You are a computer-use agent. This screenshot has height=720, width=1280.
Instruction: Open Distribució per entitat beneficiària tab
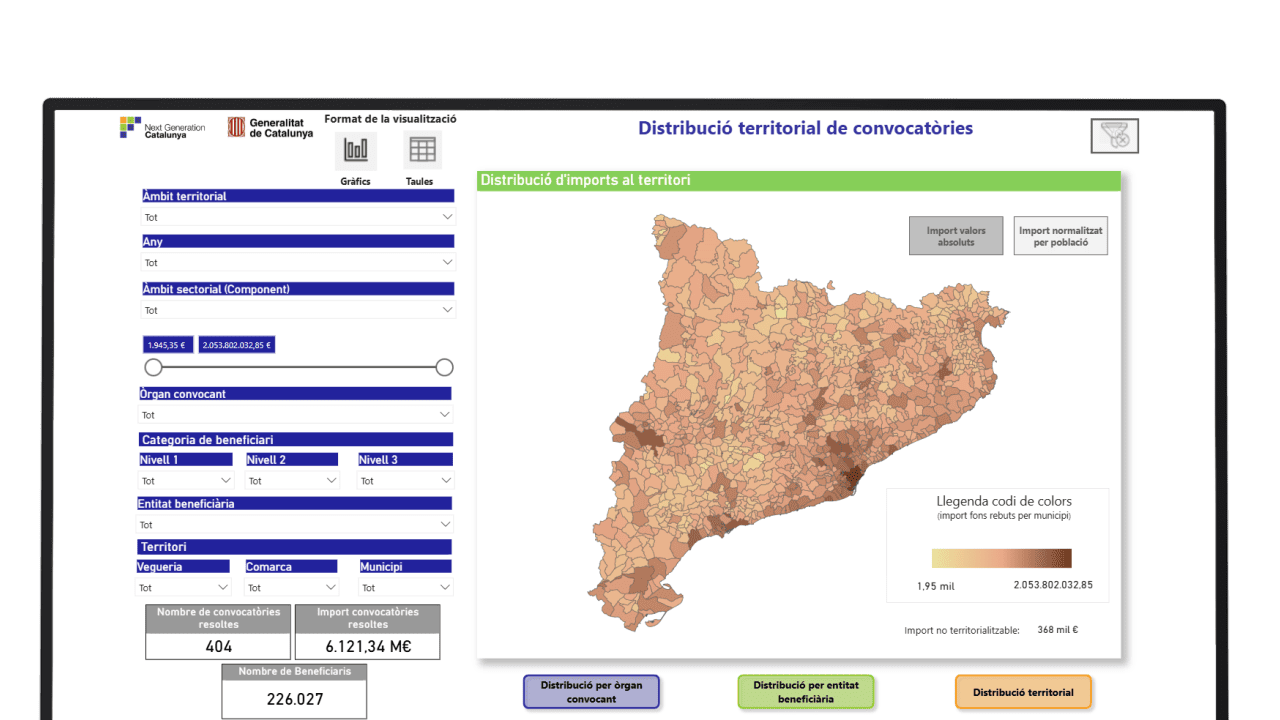tap(805, 692)
